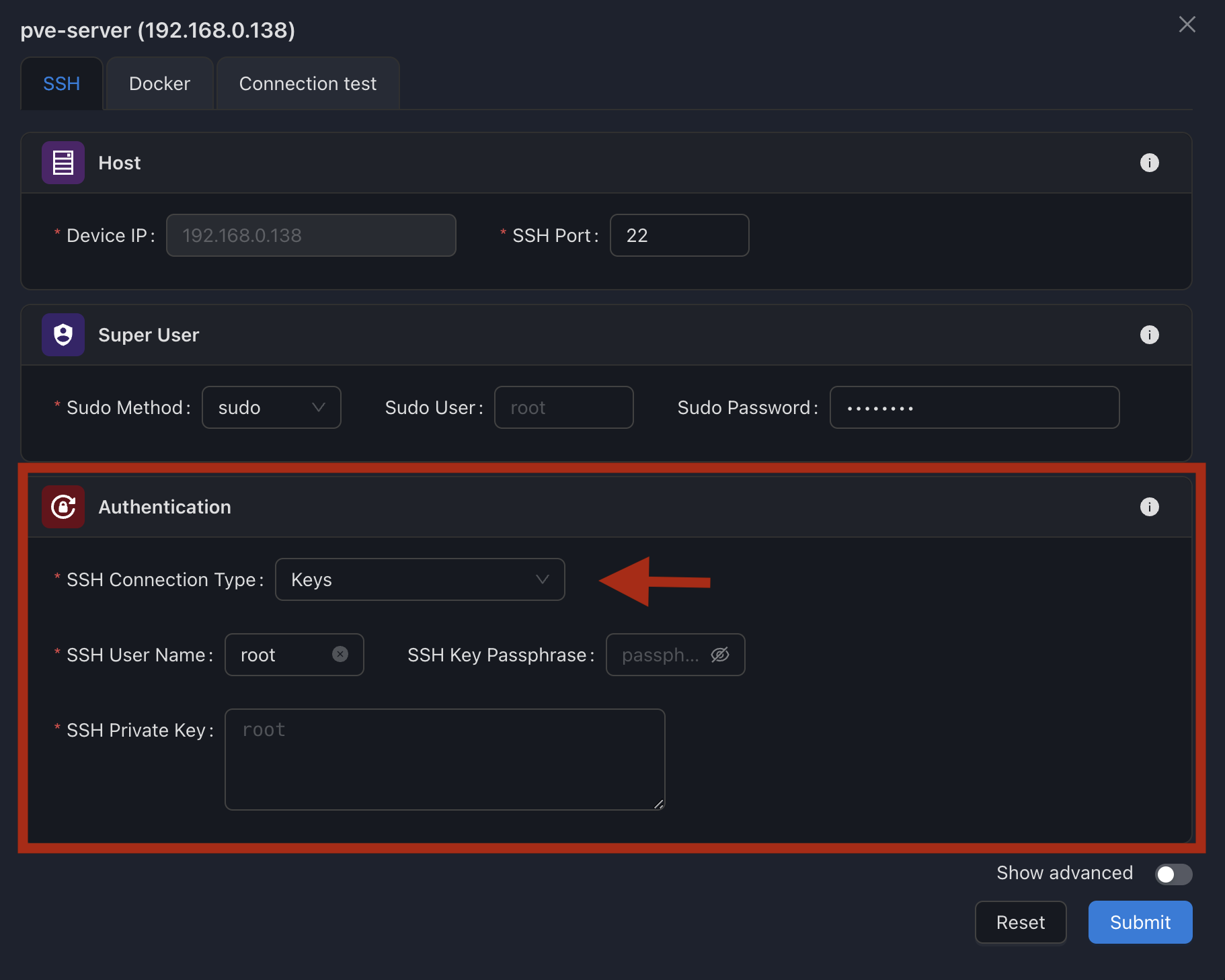The image size is (1225, 980).
Task: Enable the Show advanced switch
Action: pos(1174,874)
